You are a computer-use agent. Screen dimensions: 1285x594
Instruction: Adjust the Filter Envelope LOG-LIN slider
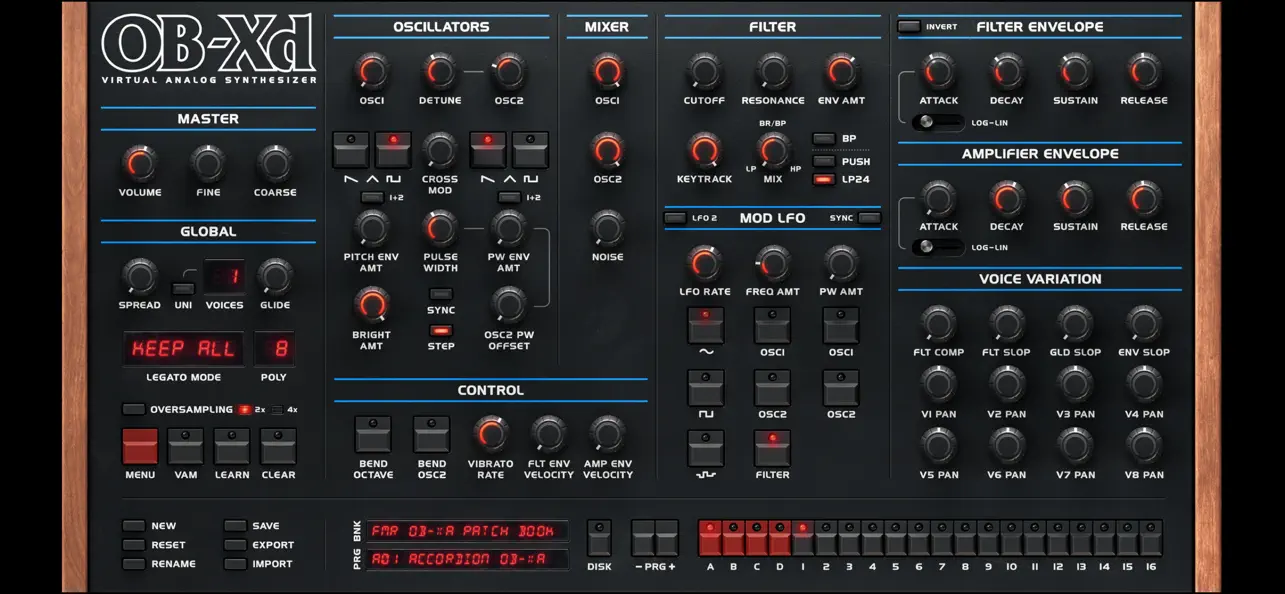coord(938,122)
